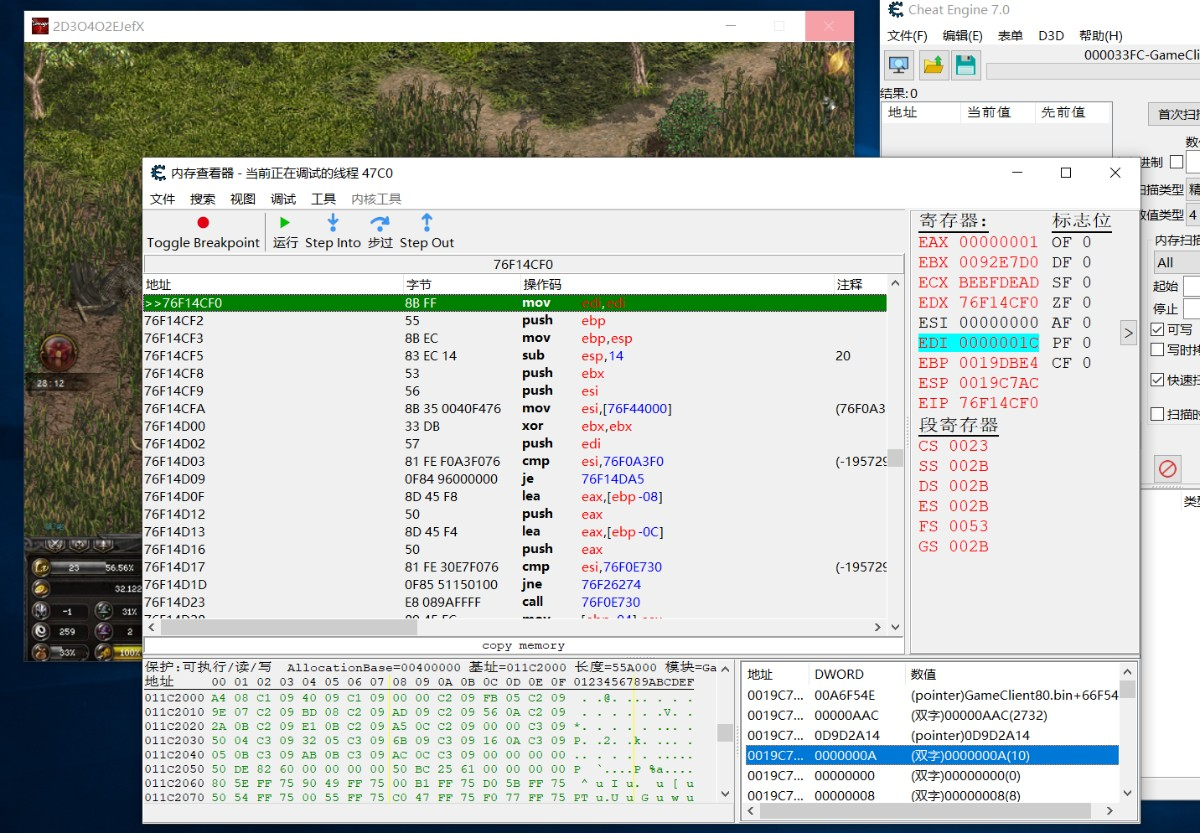The image size is (1200, 833).
Task: Expand the register panel side arrow
Action: click(1128, 333)
